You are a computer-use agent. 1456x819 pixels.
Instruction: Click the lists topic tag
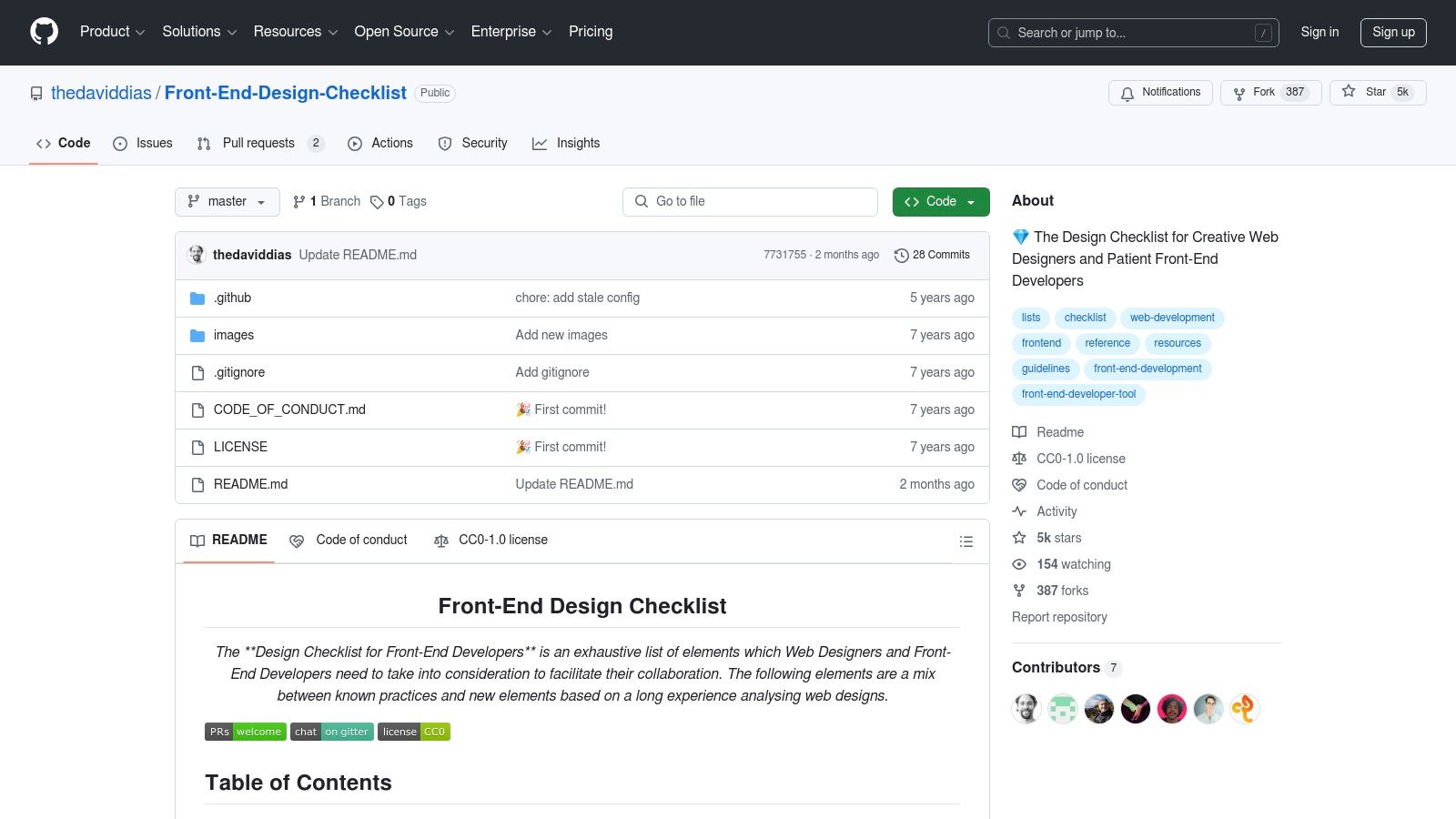point(1031,318)
